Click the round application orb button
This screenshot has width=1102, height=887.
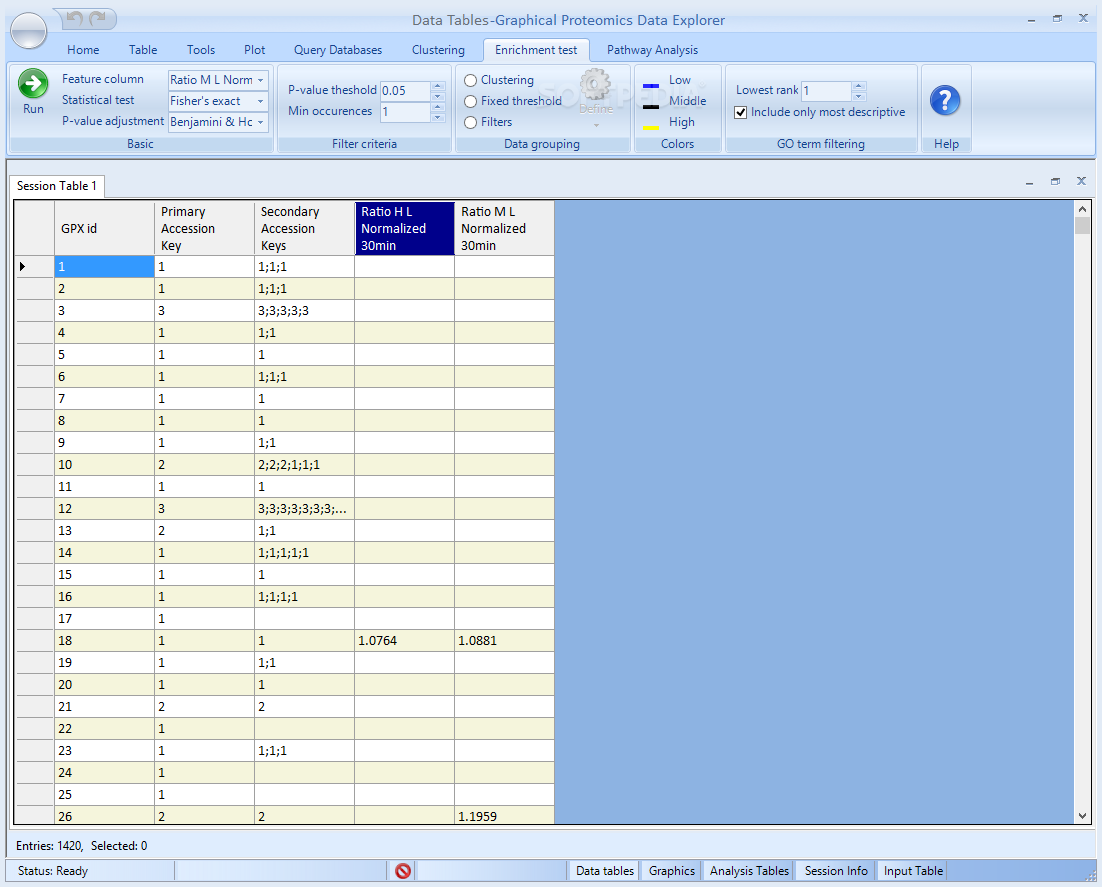tap(28, 31)
